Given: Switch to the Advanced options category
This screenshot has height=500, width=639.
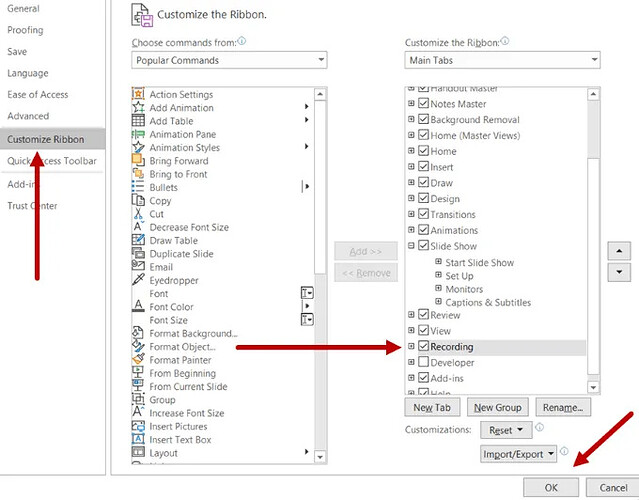Looking at the screenshot, I should click(x=28, y=116).
